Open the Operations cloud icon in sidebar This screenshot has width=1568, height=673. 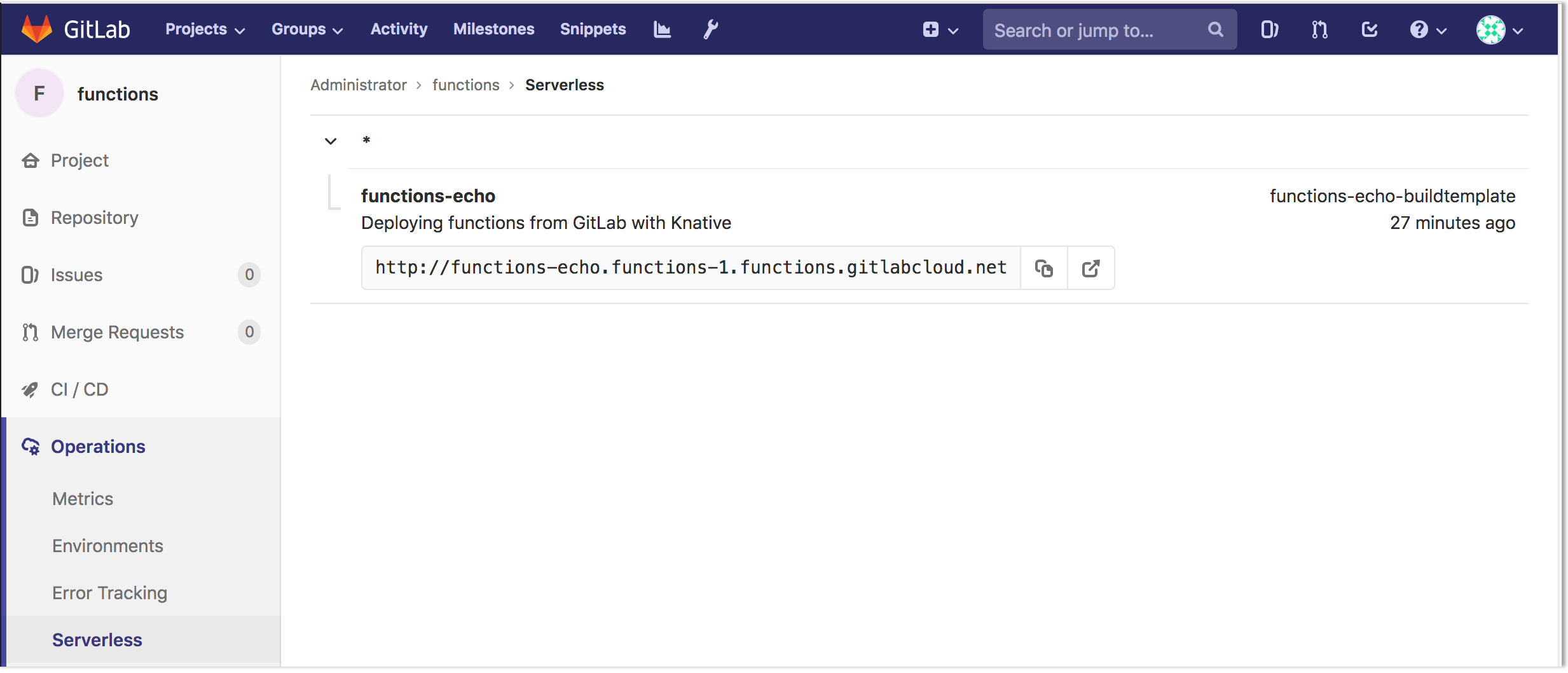tap(30, 447)
